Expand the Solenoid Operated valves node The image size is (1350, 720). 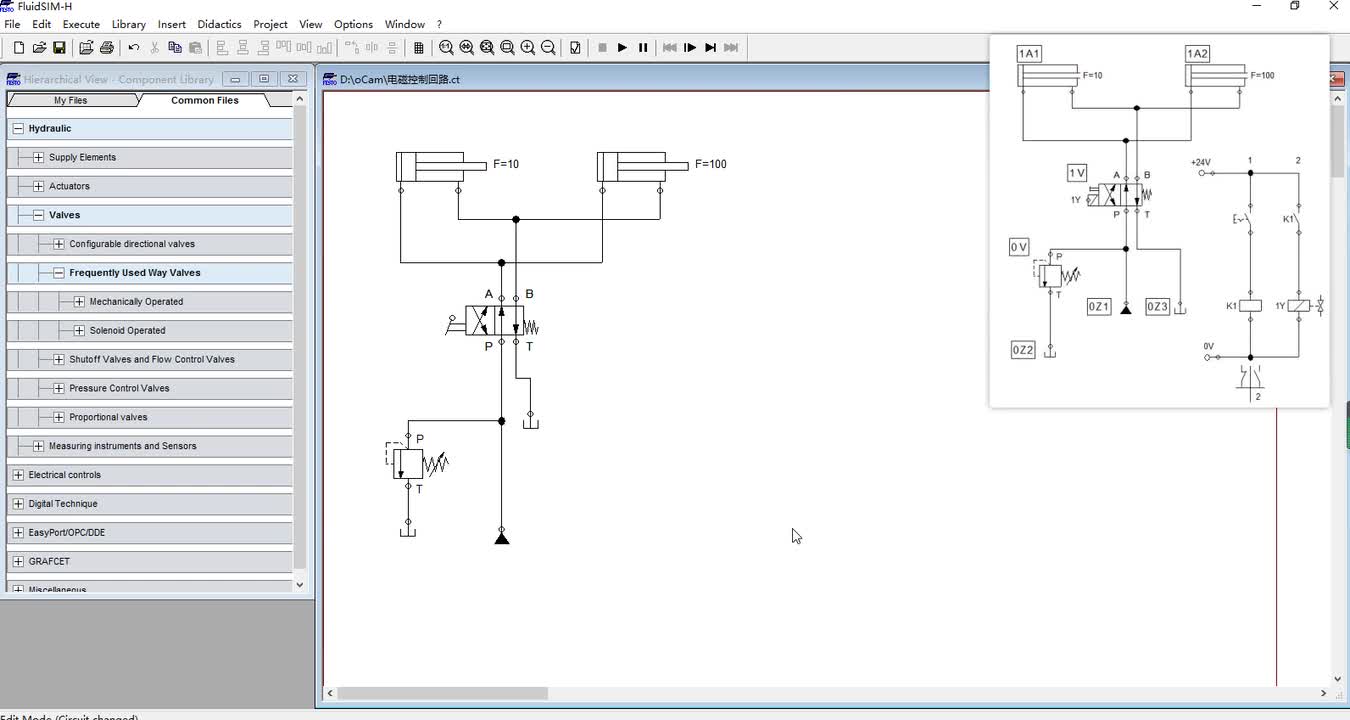[79, 330]
